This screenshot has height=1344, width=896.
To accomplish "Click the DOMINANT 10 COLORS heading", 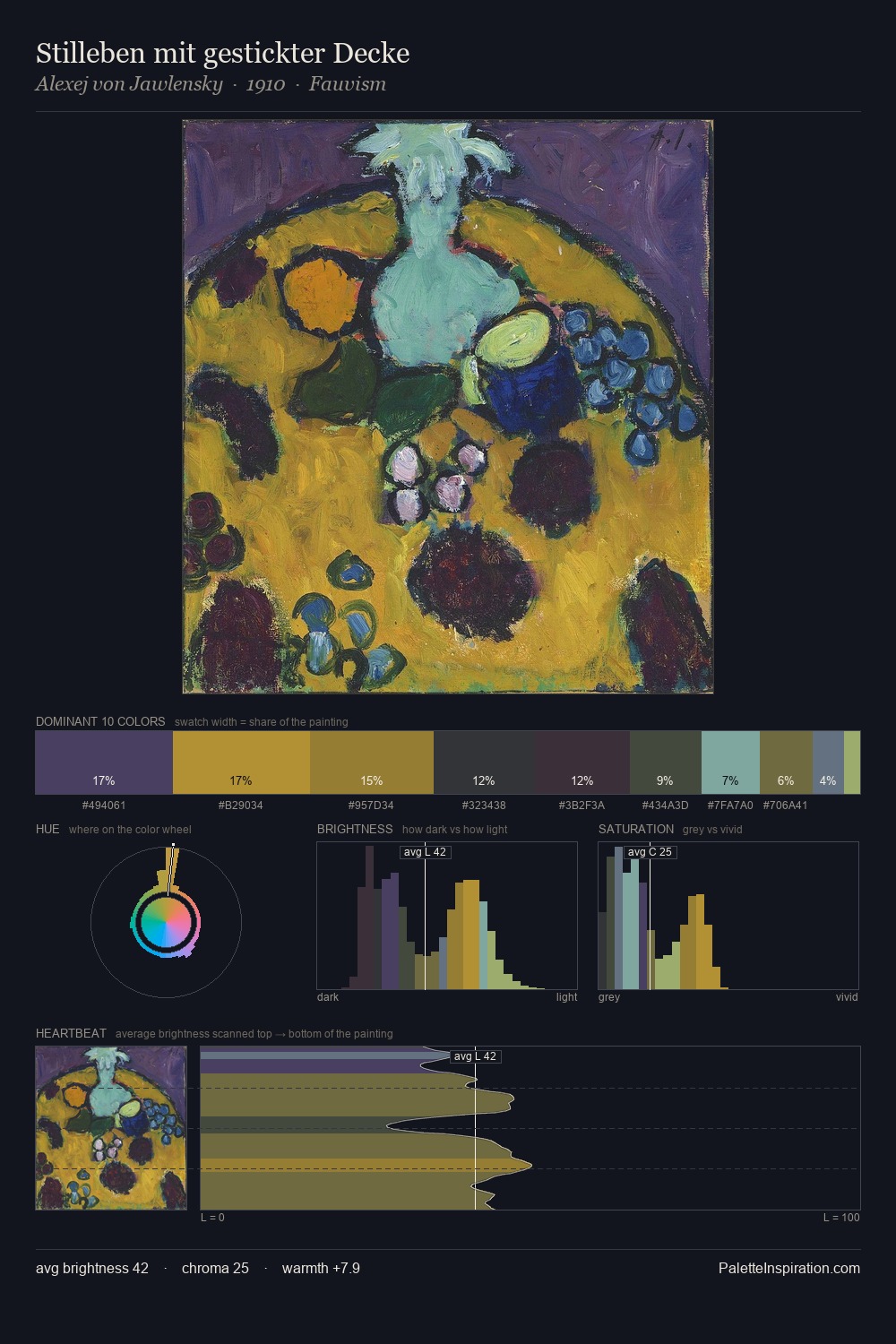I will coord(100,721).
